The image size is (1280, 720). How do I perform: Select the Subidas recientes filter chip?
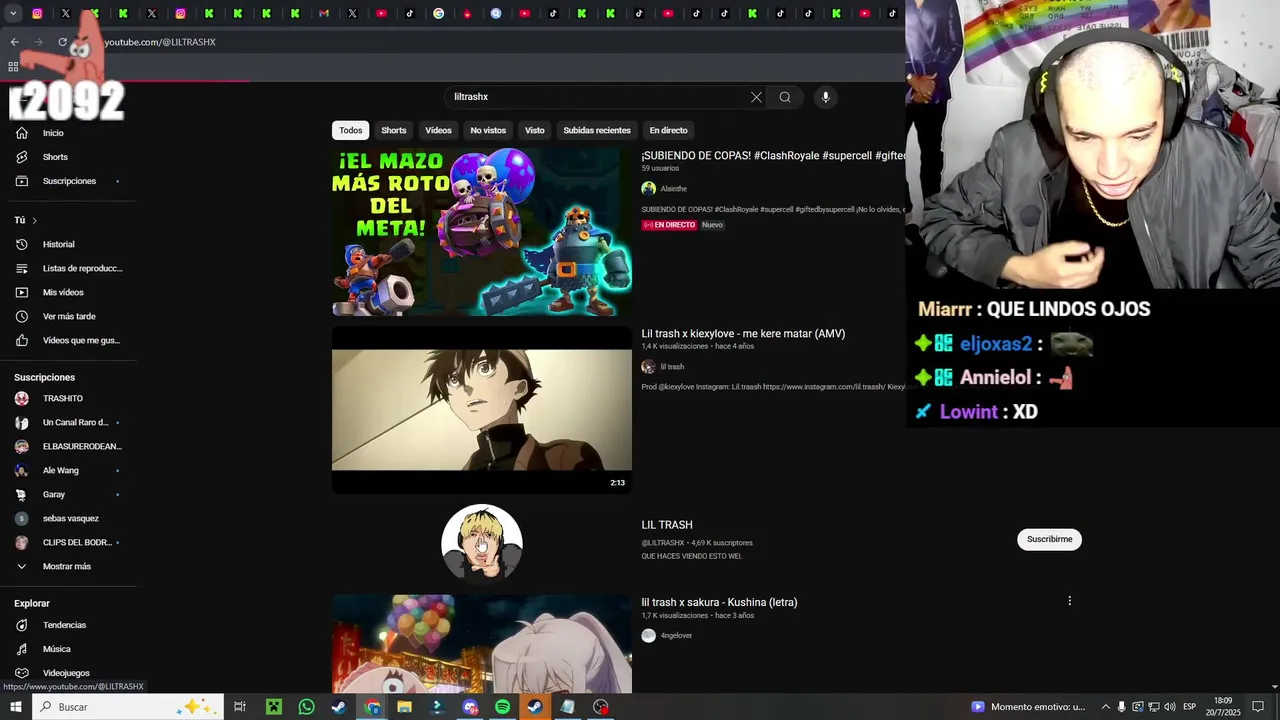coord(597,130)
